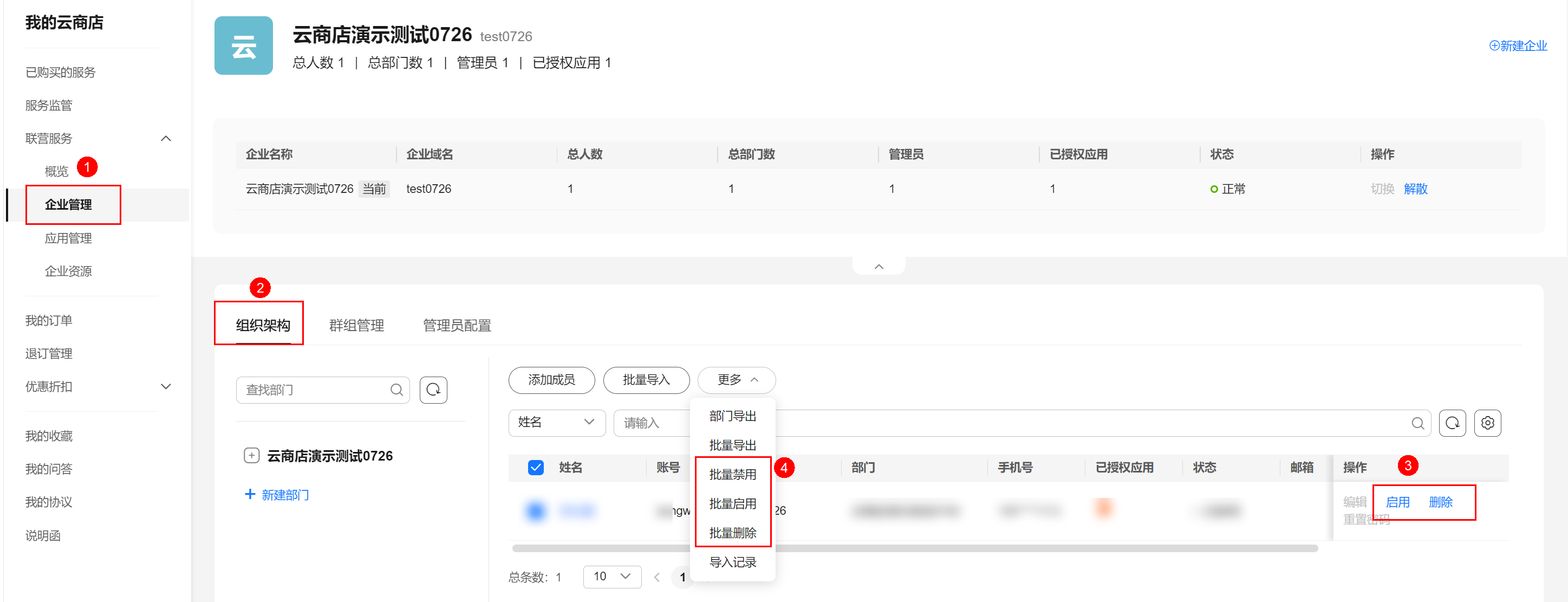Toggle the blurred member row checkbox

(536, 510)
